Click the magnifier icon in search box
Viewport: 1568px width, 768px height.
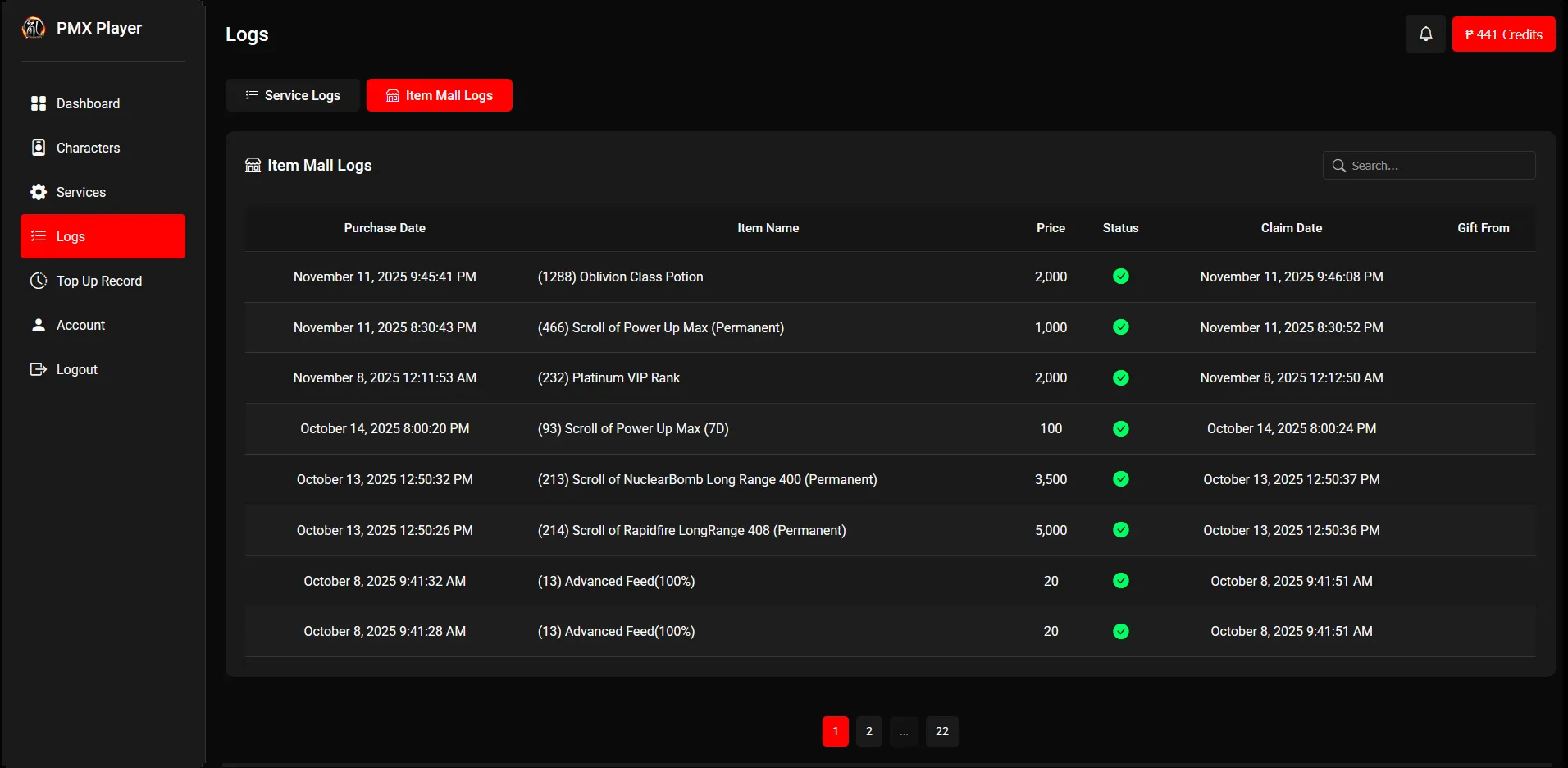(x=1339, y=166)
